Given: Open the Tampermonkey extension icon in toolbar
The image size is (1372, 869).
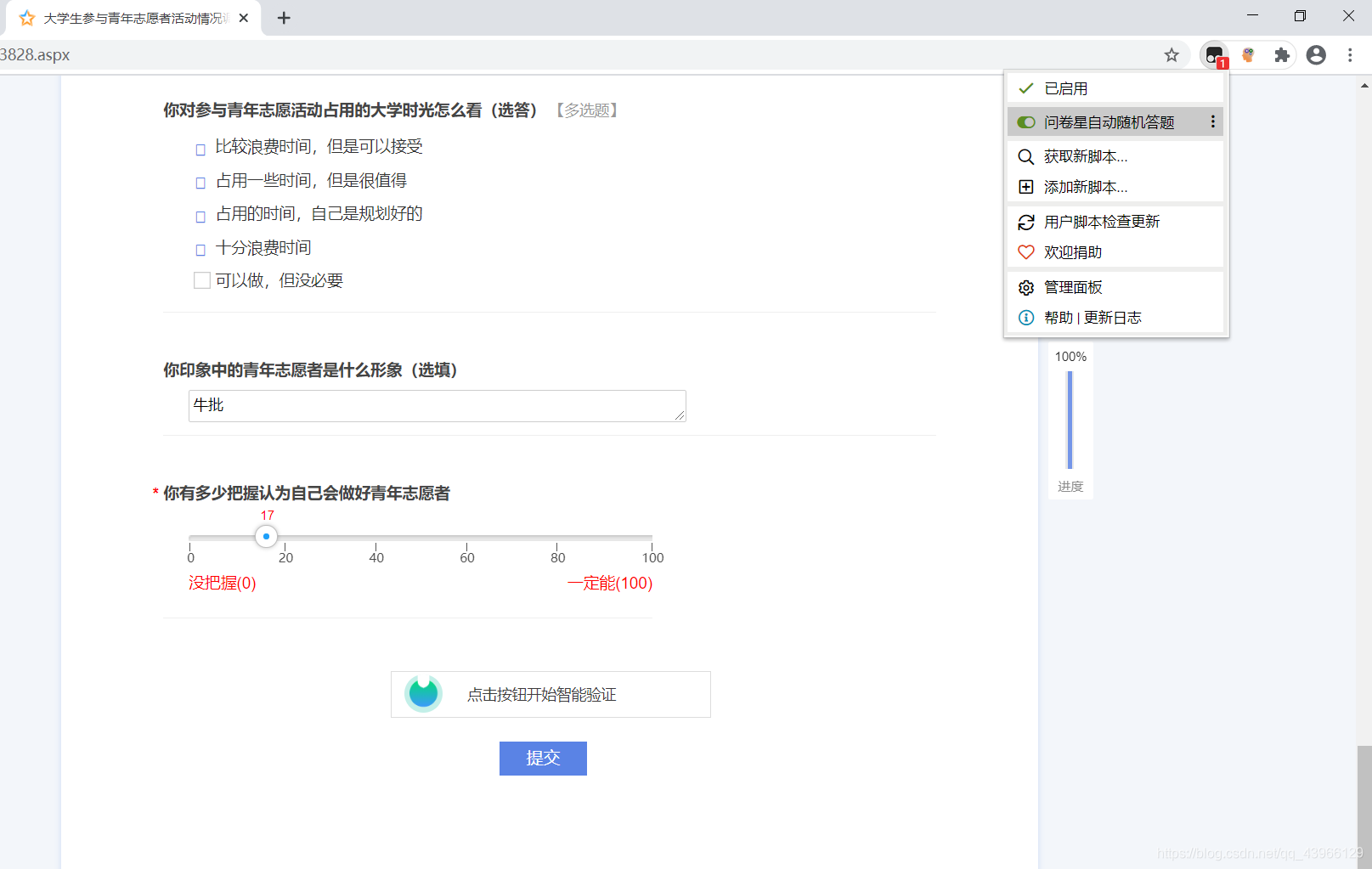Looking at the screenshot, I should [x=1213, y=54].
